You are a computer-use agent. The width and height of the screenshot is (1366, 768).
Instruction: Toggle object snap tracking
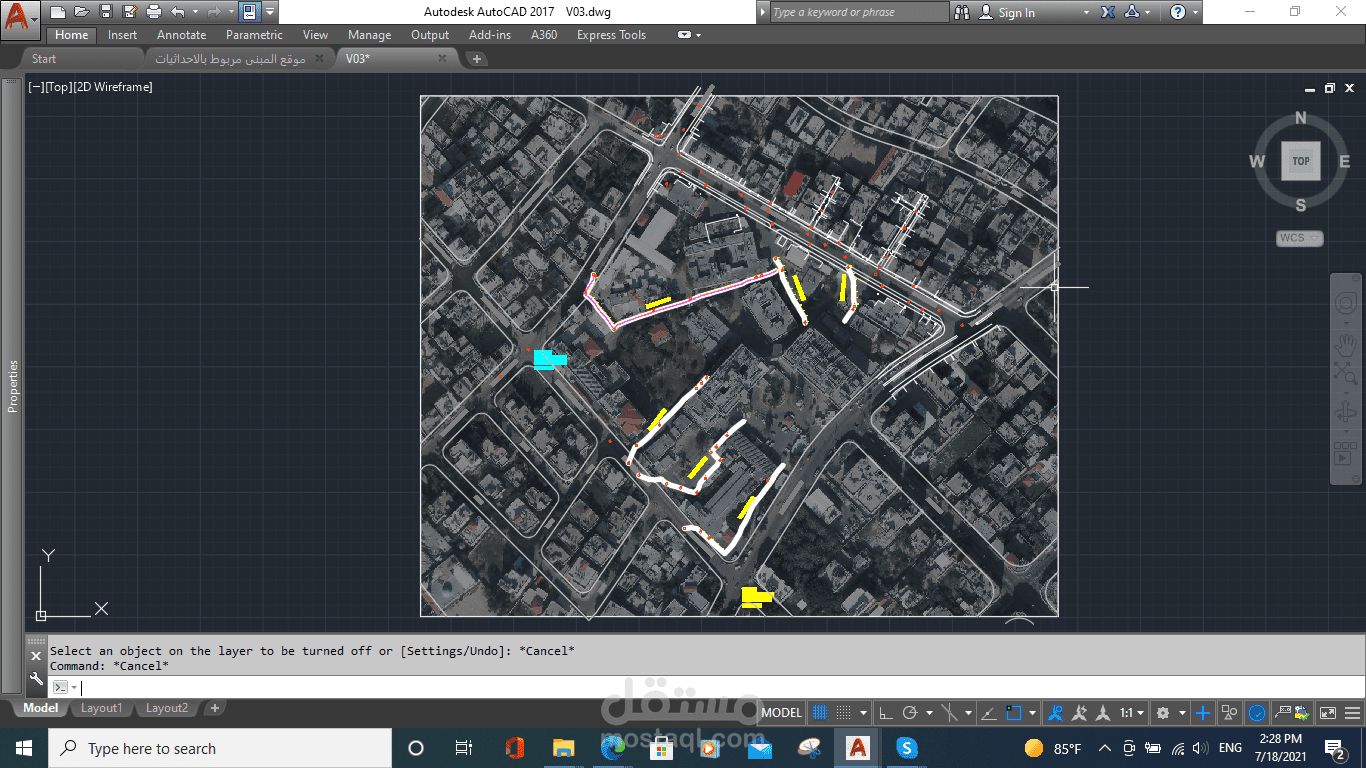(x=988, y=713)
